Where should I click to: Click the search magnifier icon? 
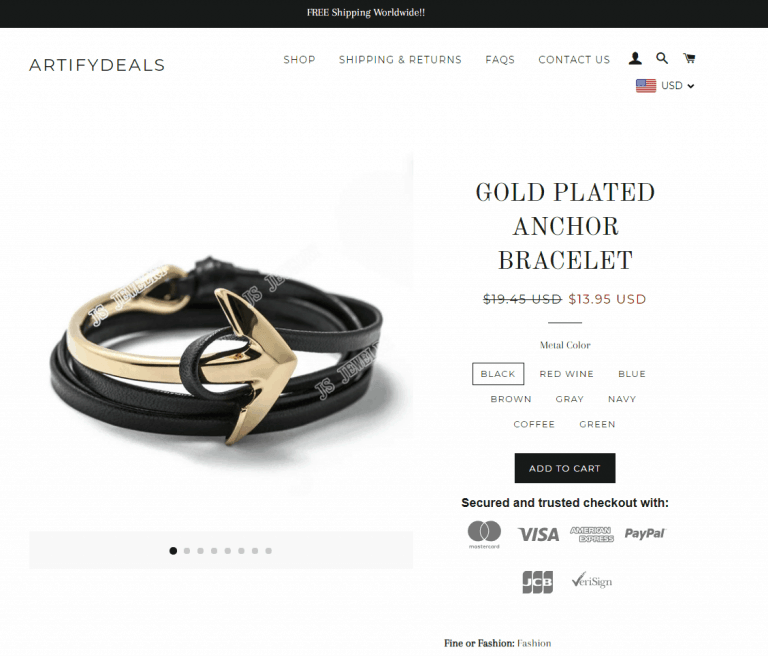point(662,58)
